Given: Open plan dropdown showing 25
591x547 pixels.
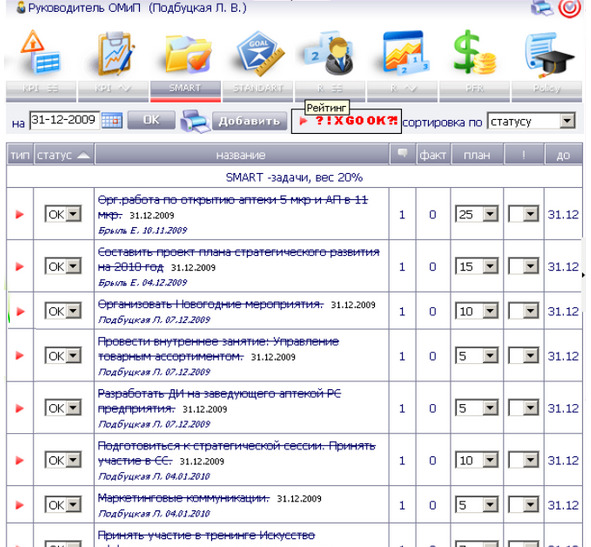Looking at the screenshot, I should pyautogui.click(x=477, y=214).
